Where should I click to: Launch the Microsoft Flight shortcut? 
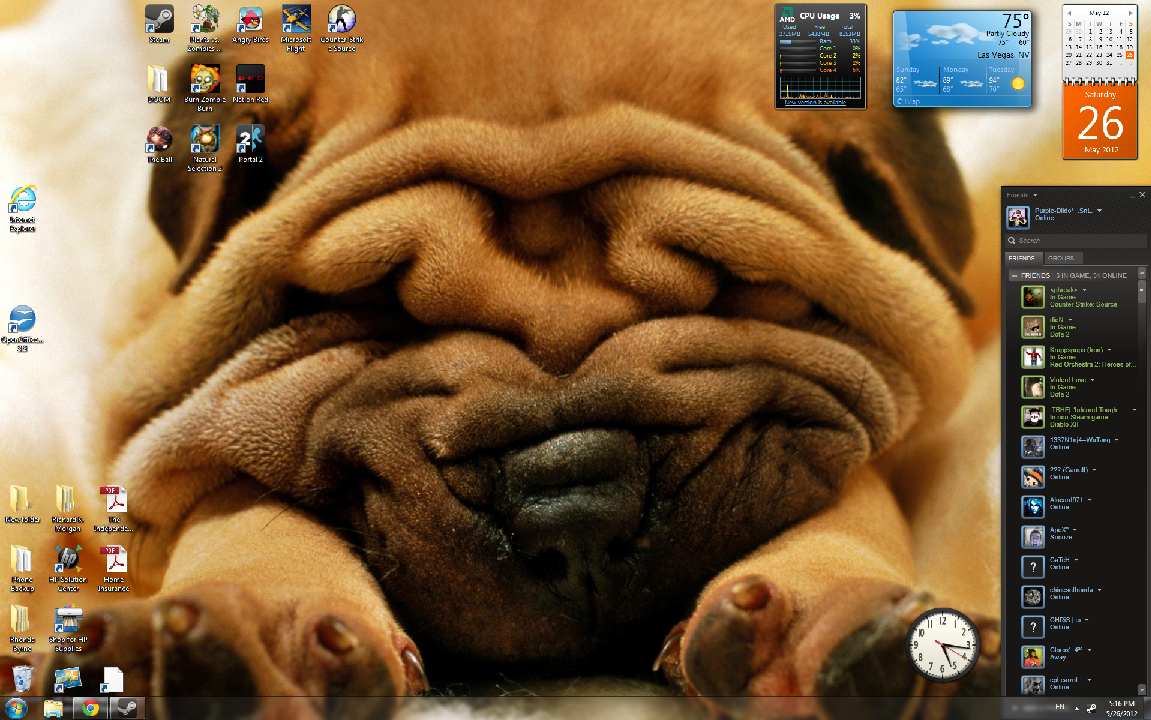(296, 28)
